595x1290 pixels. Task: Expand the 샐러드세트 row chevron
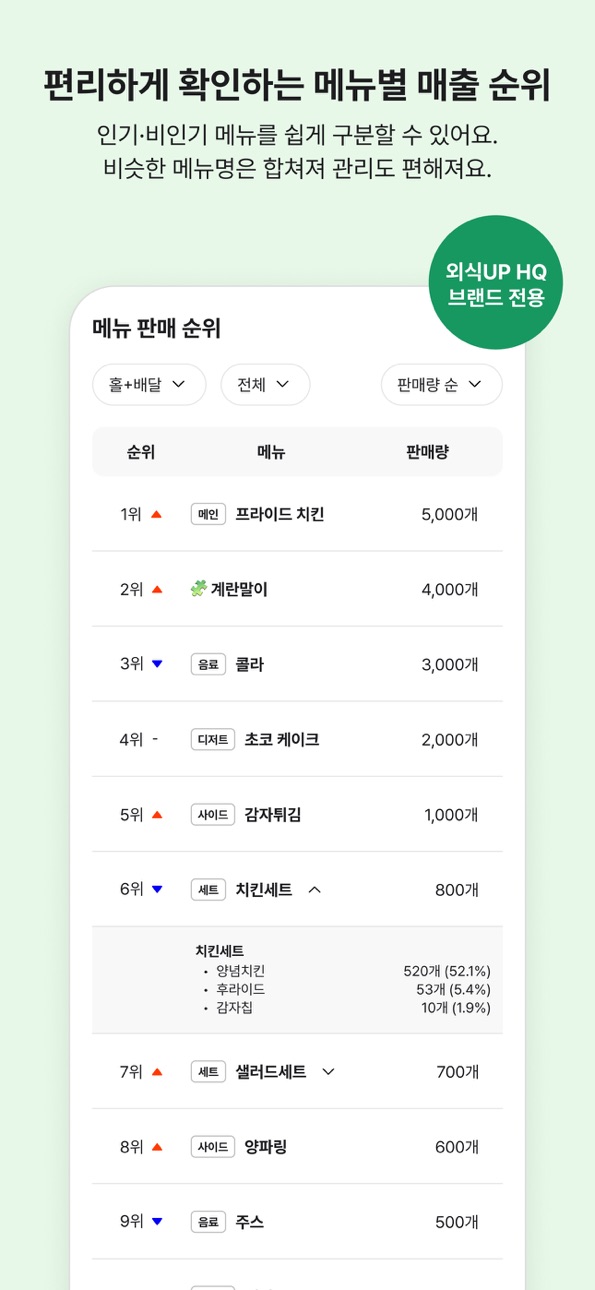pyautogui.click(x=328, y=1072)
